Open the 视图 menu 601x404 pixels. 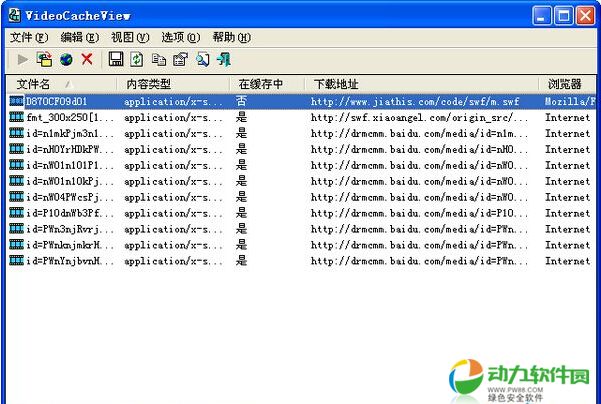[129, 37]
